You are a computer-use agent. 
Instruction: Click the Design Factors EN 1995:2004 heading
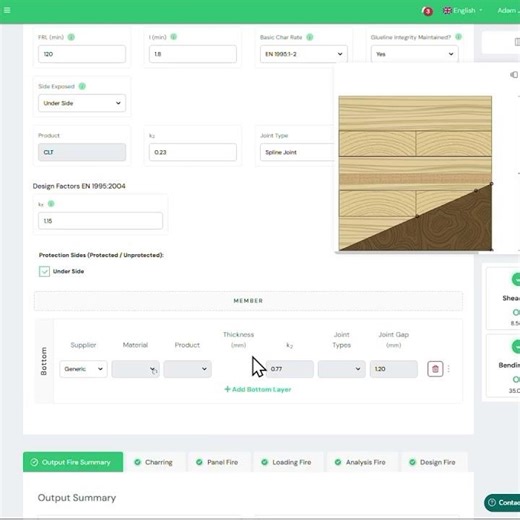[x=79, y=186]
